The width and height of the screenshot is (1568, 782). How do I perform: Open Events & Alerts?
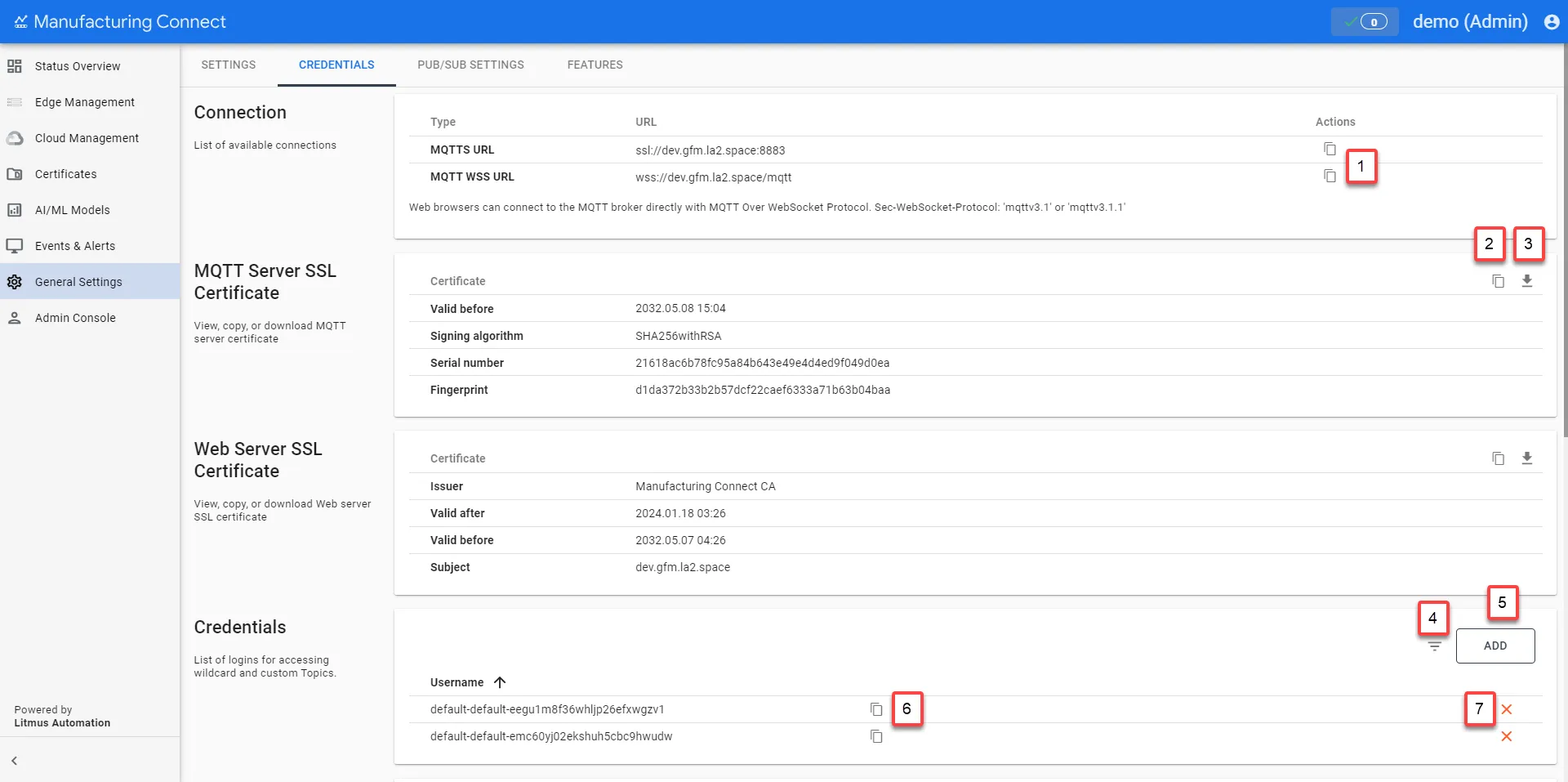pos(90,246)
